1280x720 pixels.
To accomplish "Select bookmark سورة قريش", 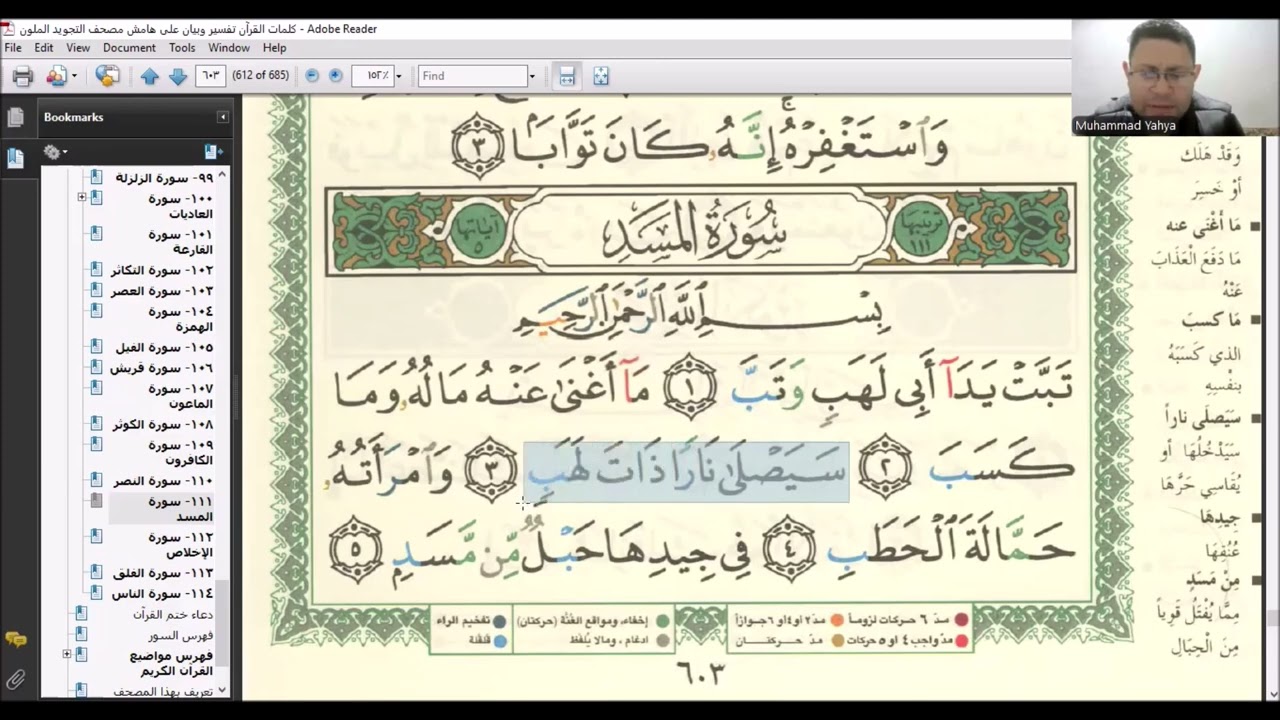I will tap(162, 368).
